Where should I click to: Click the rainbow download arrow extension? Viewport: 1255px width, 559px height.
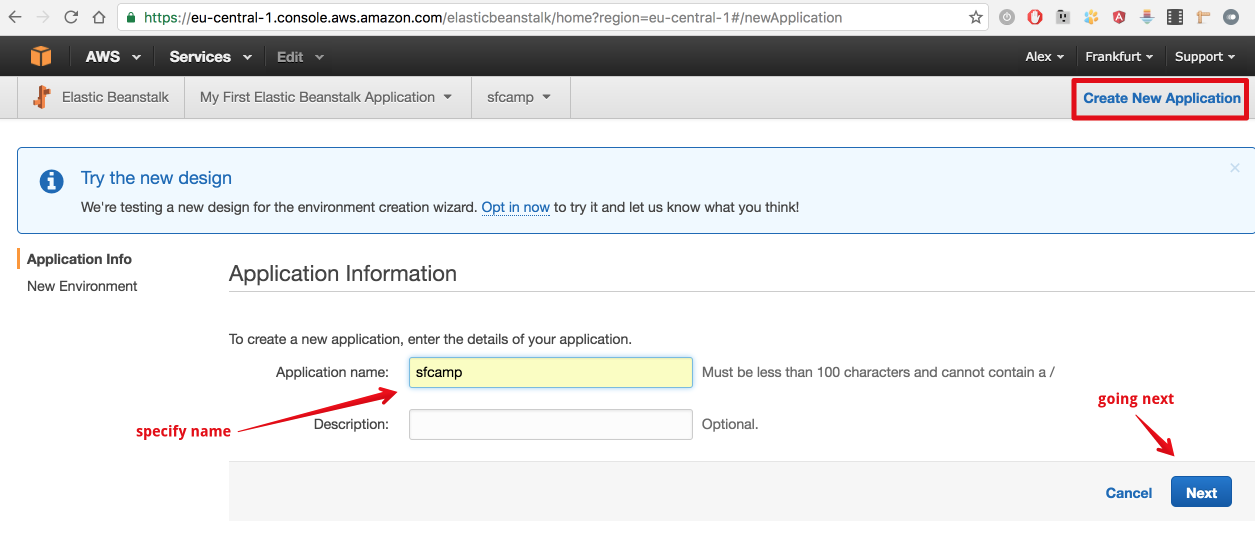tap(1147, 17)
